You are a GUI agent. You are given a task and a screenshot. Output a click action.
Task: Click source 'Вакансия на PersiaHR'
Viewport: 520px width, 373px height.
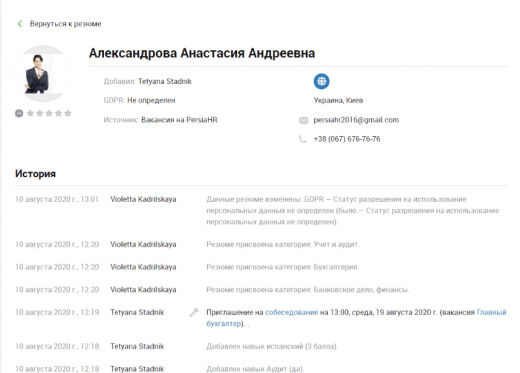(179, 120)
